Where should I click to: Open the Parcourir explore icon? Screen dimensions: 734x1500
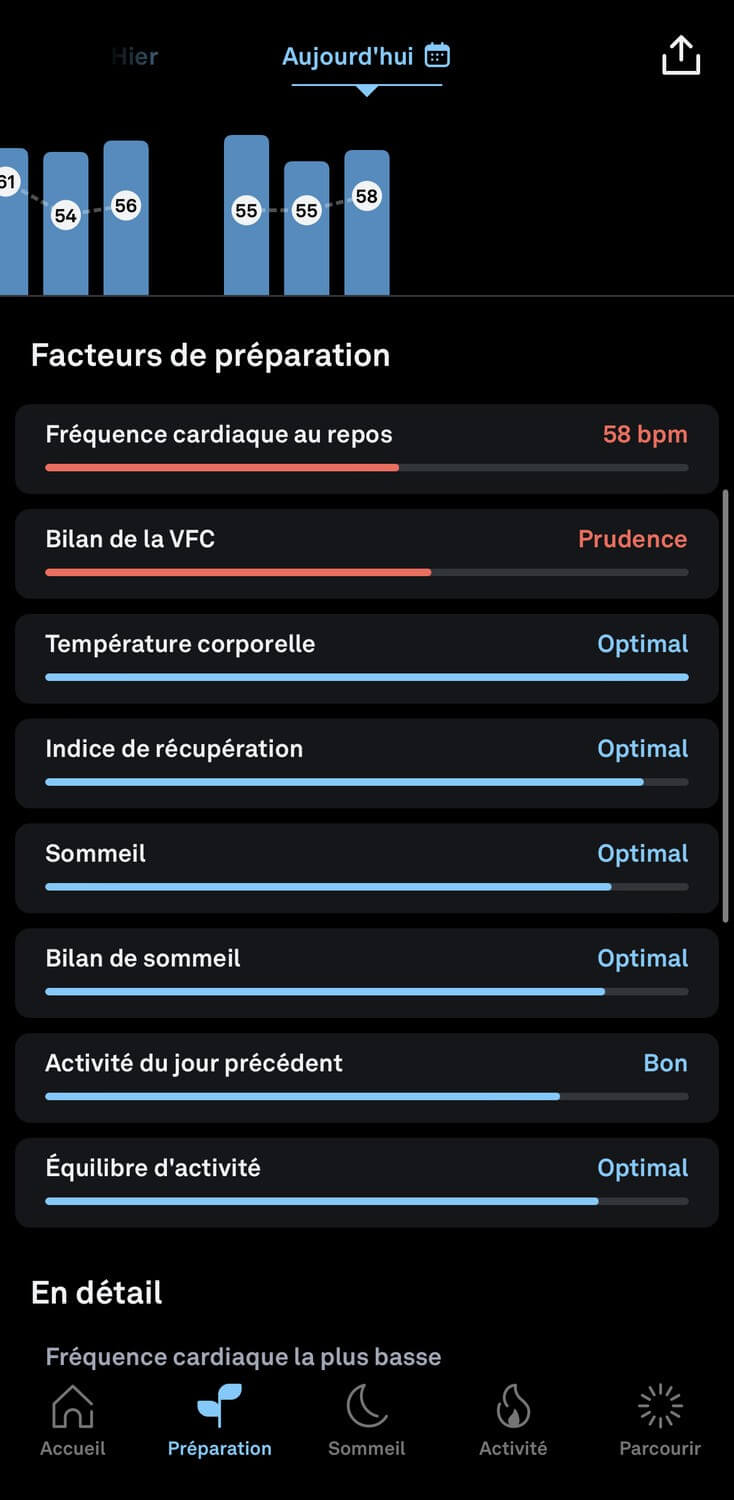point(660,1407)
